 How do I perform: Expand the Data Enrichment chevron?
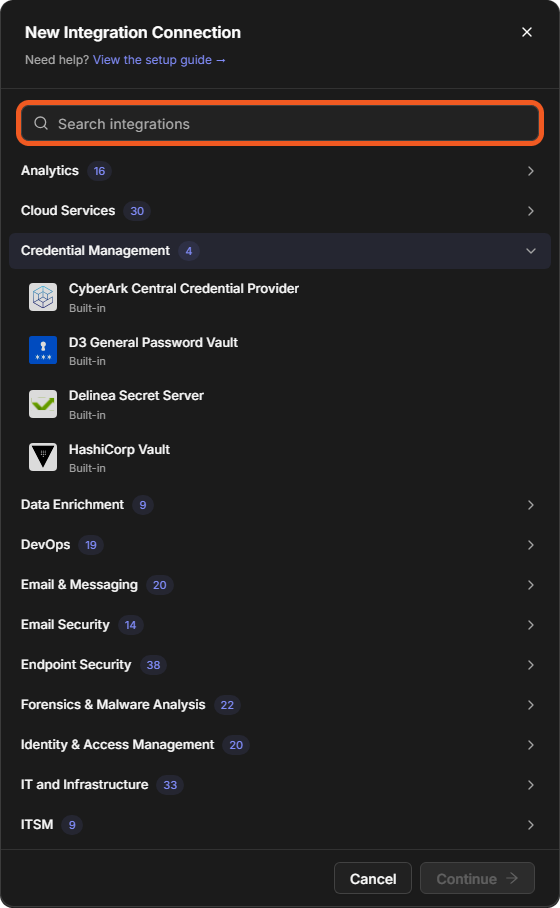point(530,505)
